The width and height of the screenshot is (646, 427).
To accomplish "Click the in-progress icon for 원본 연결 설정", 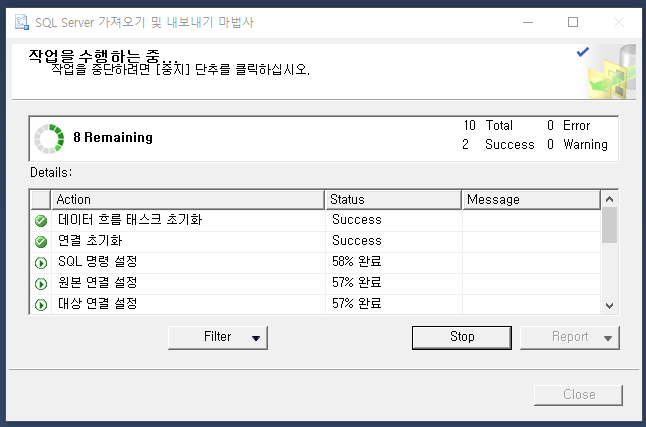I will [x=41, y=284].
